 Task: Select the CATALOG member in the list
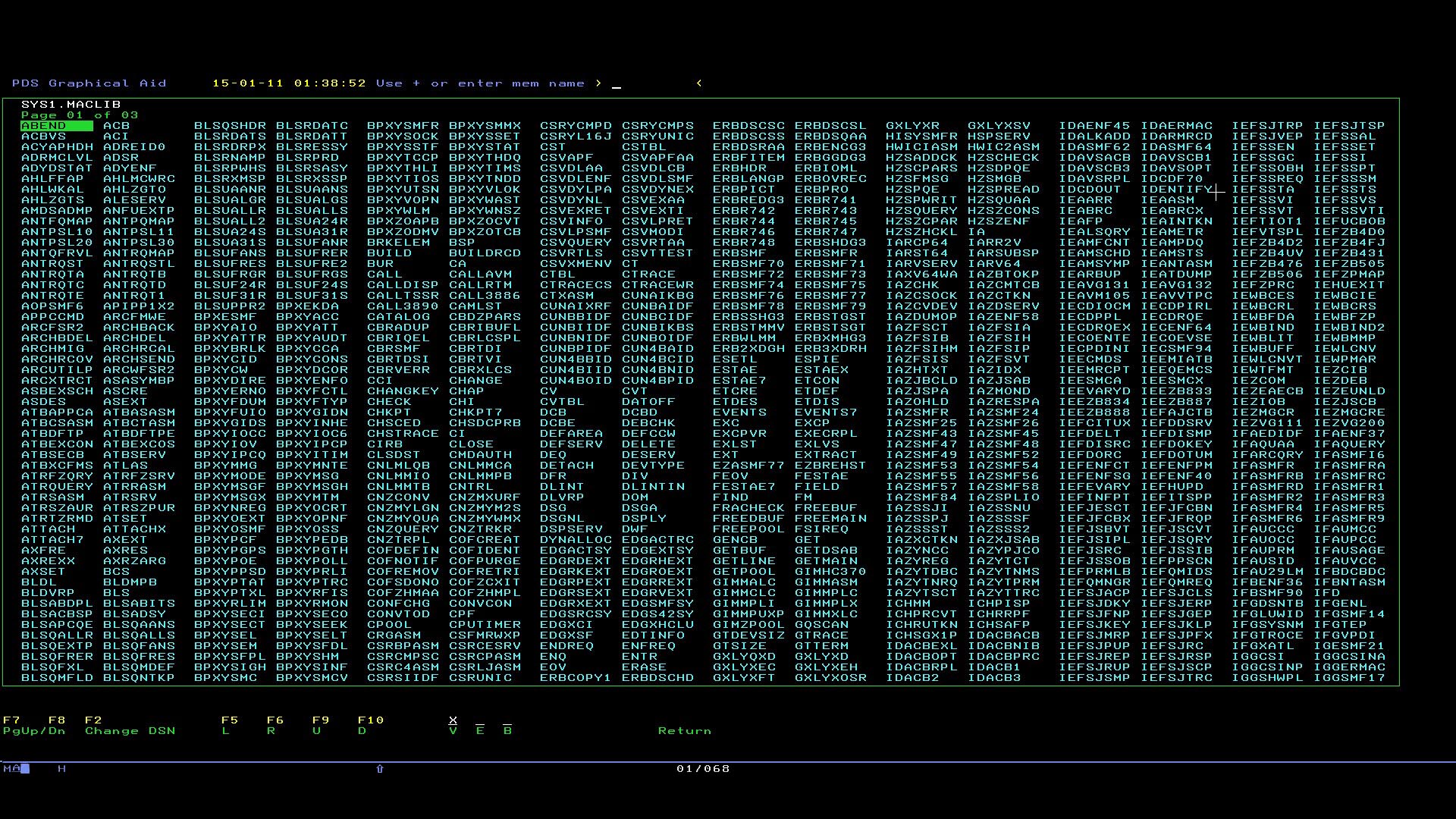[x=398, y=317]
